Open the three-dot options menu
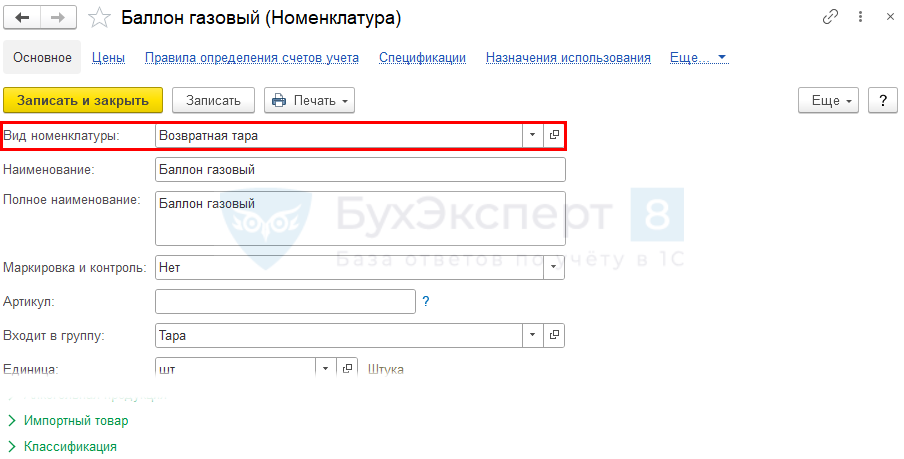The image size is (904, 459). click(860, 17)
